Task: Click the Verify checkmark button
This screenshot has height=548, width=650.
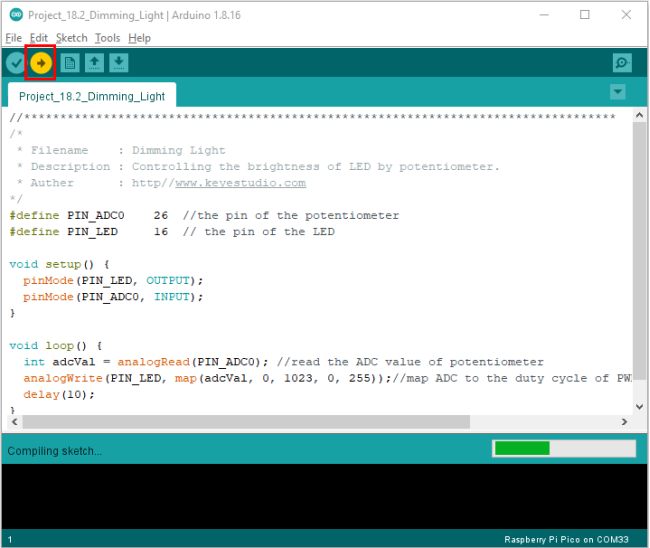Action: pyautogui.click(x=16, y=63)
